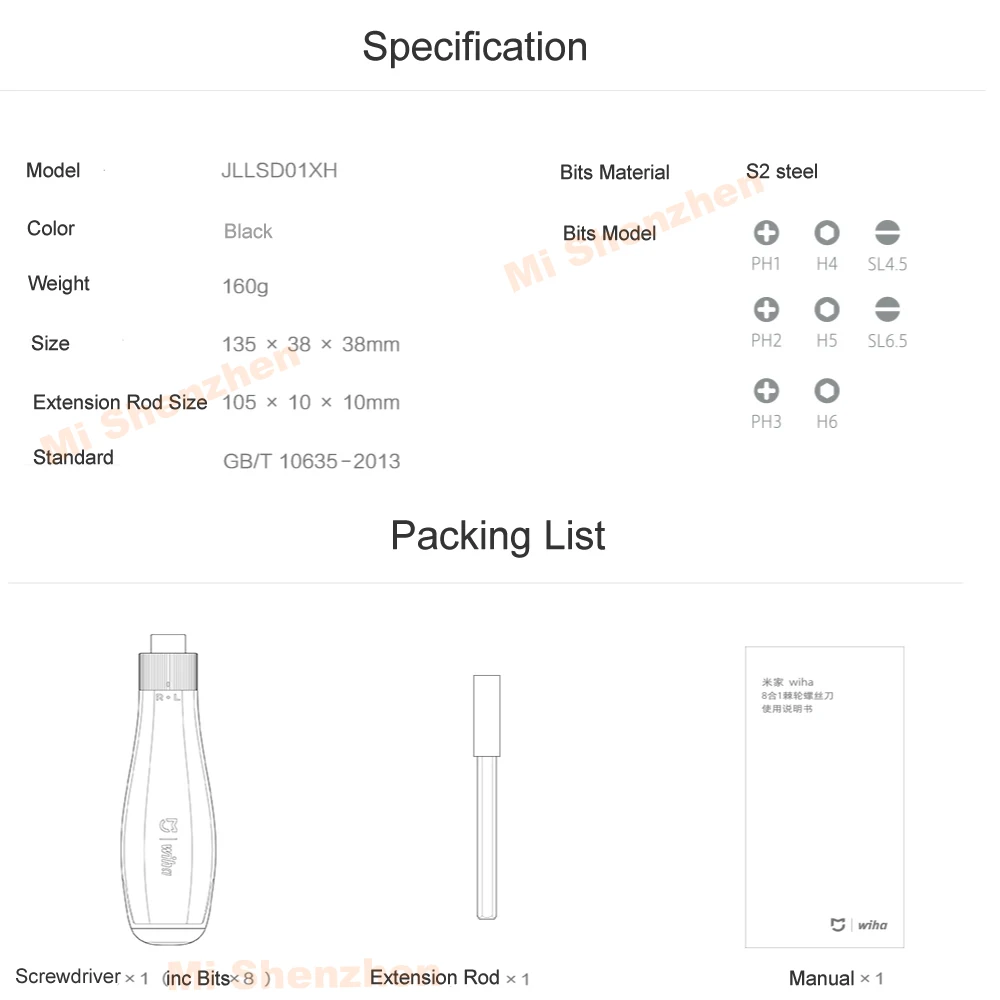
Task: Click the SL4.5 slotted bit icon
Action: pyautogui.click(x=887, y=233)
